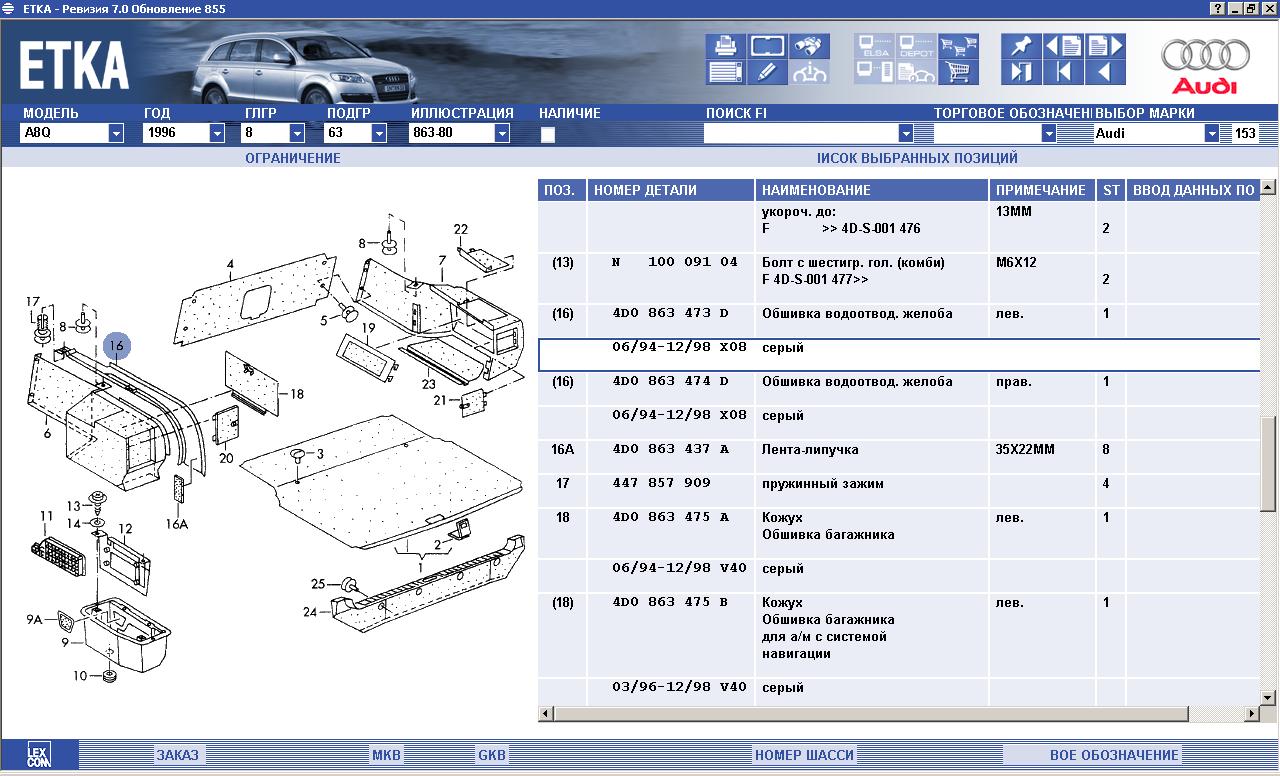Expand the МОДЕЛЬ dropdown showing A8Q
This screenshot has width=1280, height=776.
(116, 133)
